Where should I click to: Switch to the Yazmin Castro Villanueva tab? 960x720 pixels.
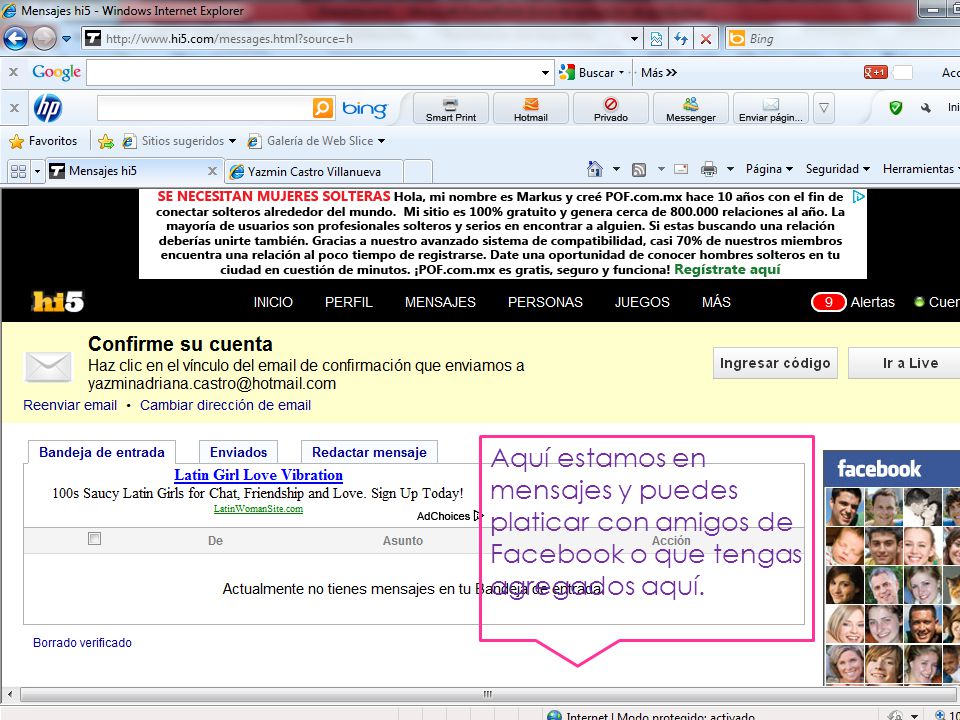(x=314, y=171)
